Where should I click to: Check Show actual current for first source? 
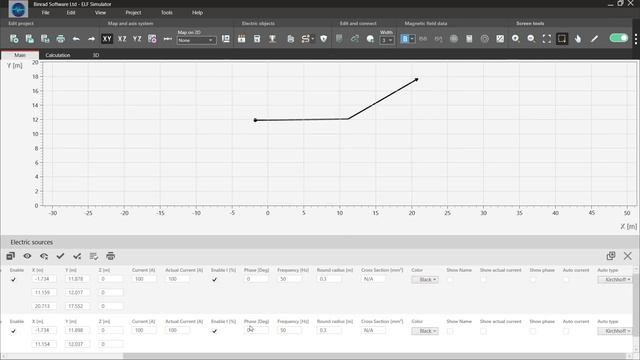point(483,280)
